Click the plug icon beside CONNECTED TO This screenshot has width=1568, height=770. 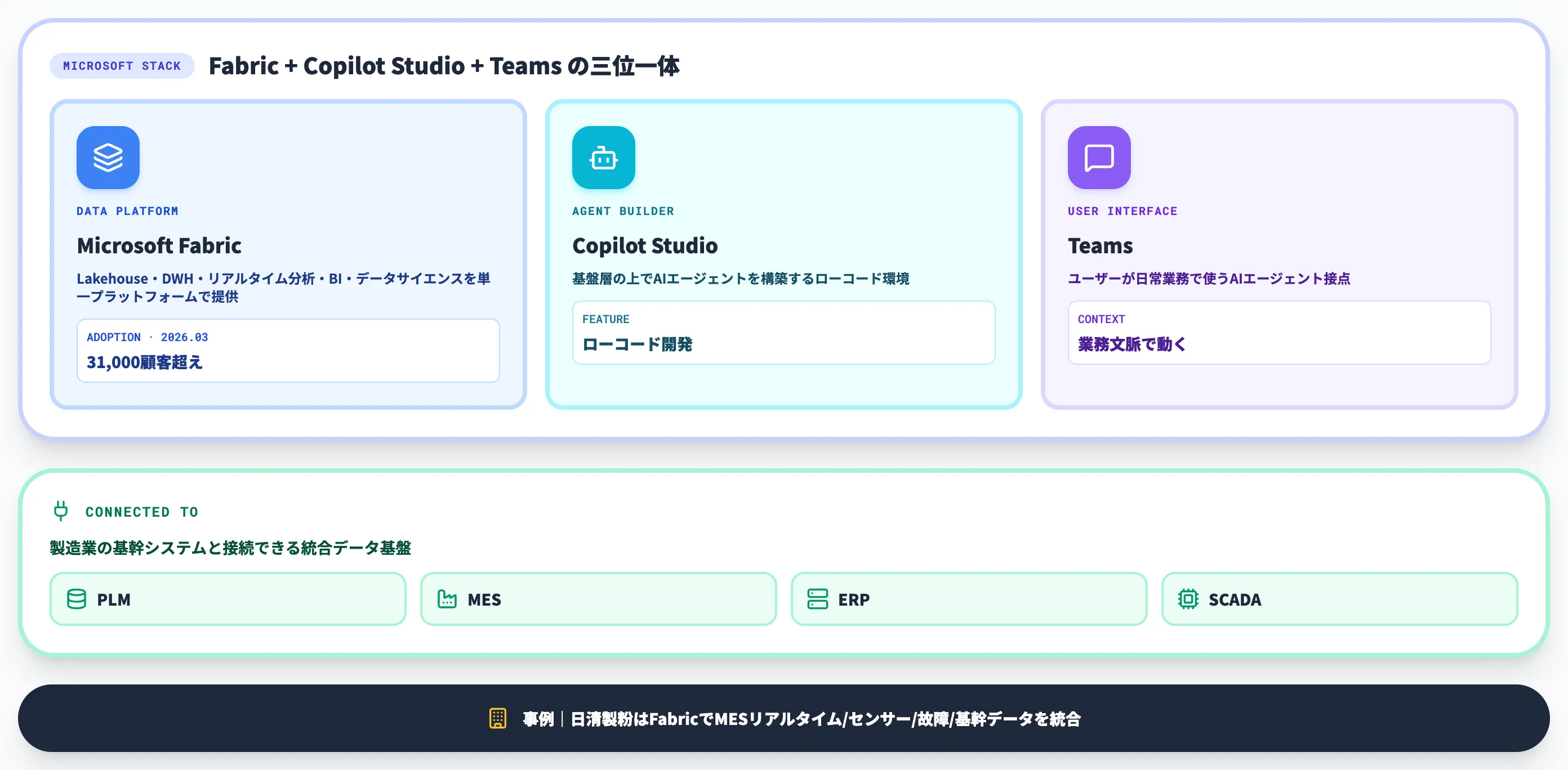(61, 511)
